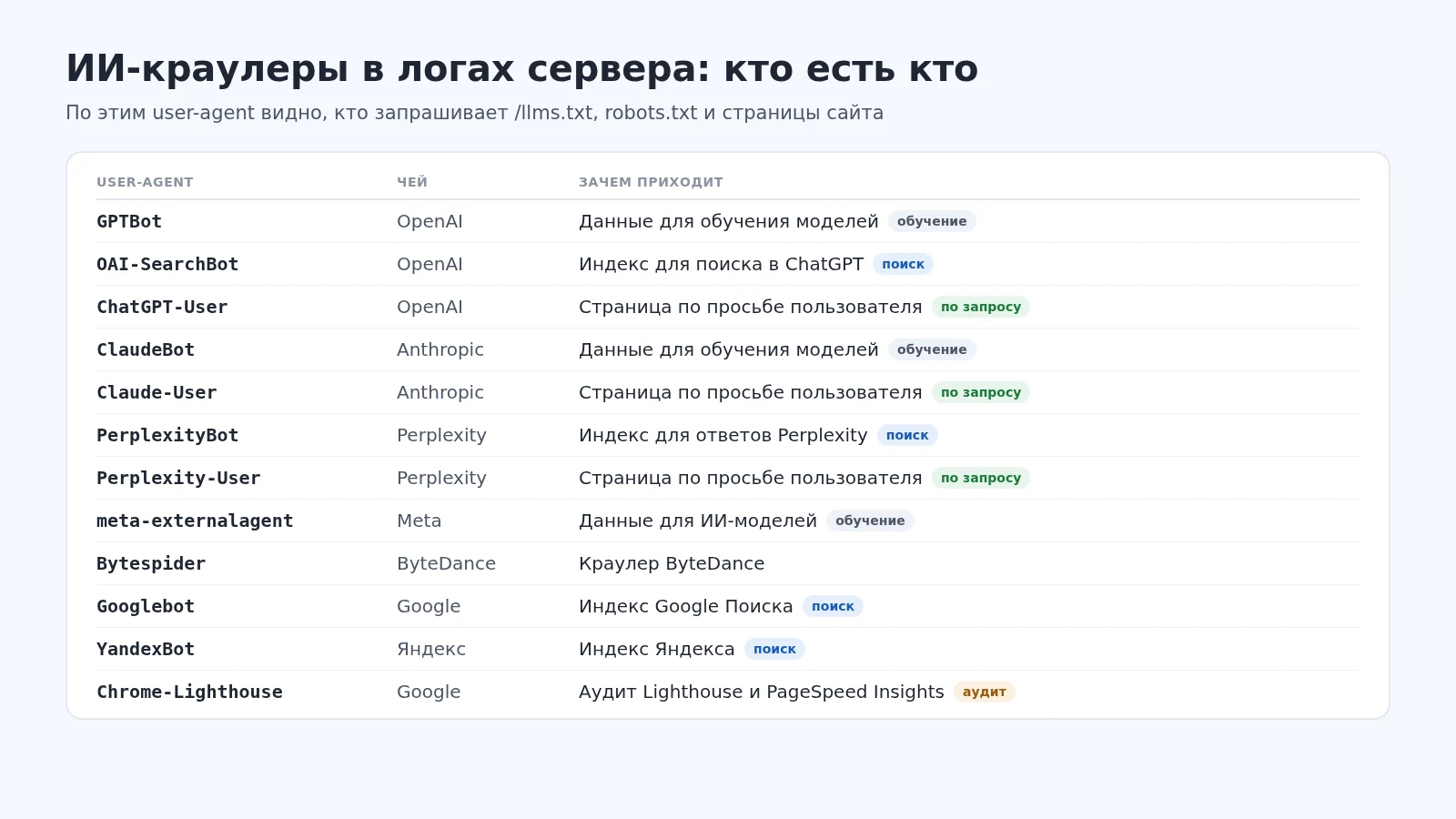
Task: Click the "поиск" badge in OAI-SearchBot row
Action: coord(903,264)
